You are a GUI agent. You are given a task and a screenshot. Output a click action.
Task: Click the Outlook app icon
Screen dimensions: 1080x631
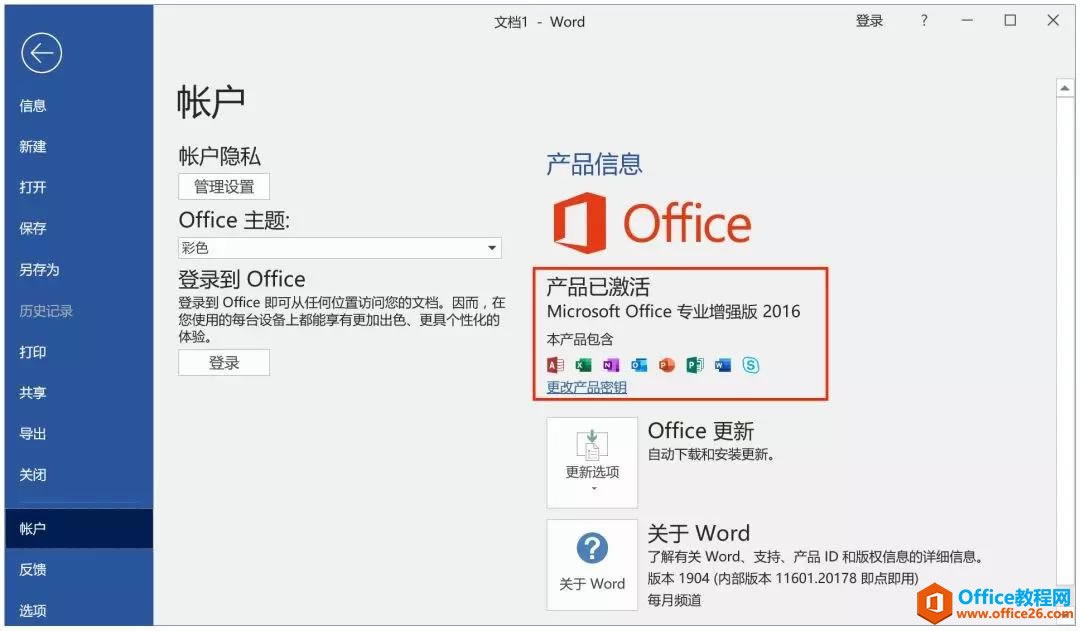point(639,365)
